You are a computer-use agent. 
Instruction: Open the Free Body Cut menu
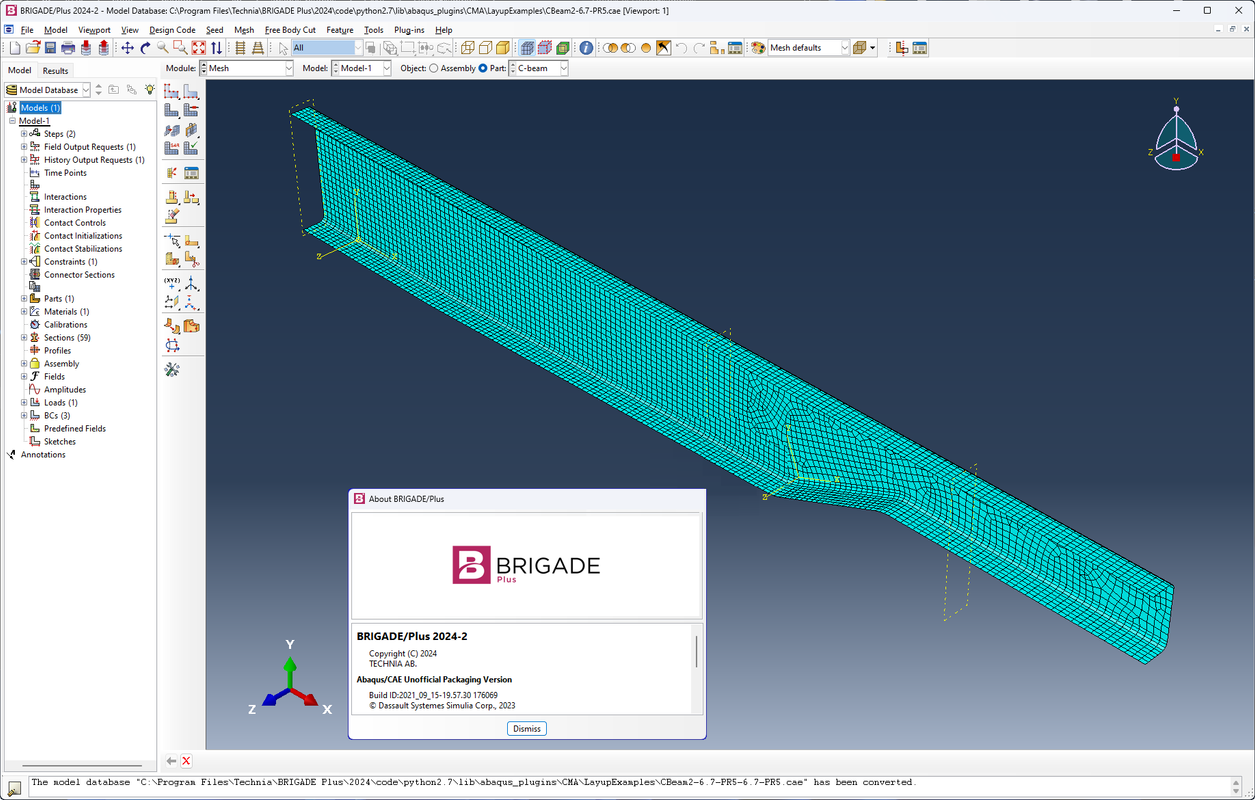tap(290, 30)
